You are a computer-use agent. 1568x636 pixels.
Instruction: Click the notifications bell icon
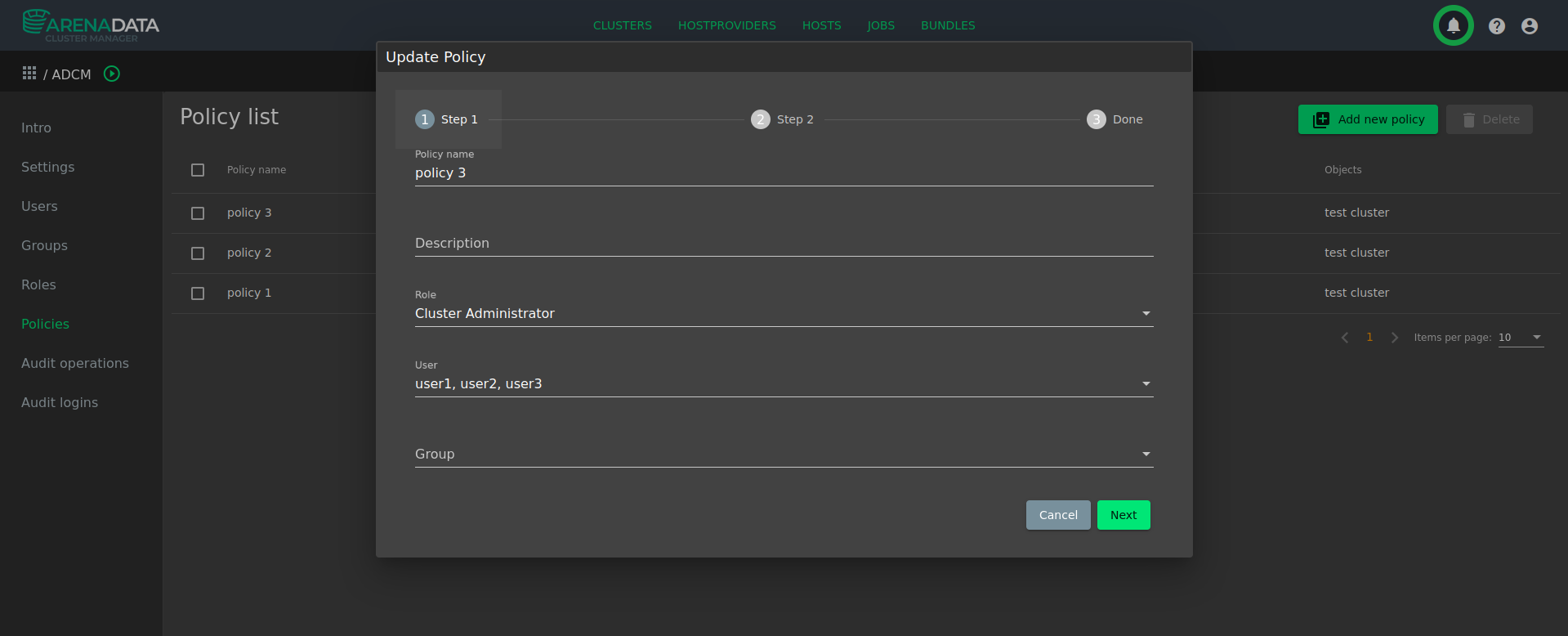pyautogui.click(x=1453, y=25)
